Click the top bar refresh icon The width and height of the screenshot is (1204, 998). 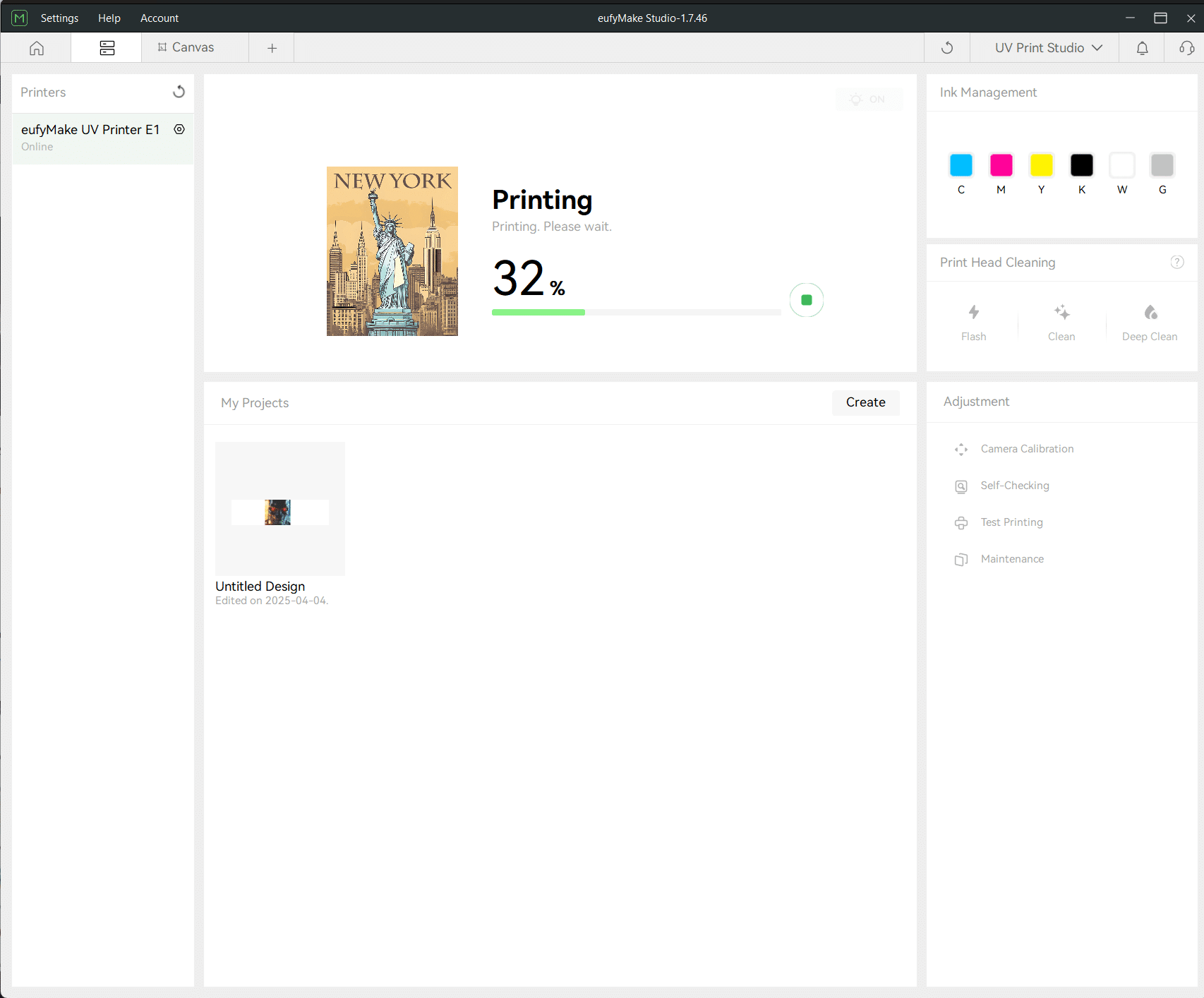947,48
